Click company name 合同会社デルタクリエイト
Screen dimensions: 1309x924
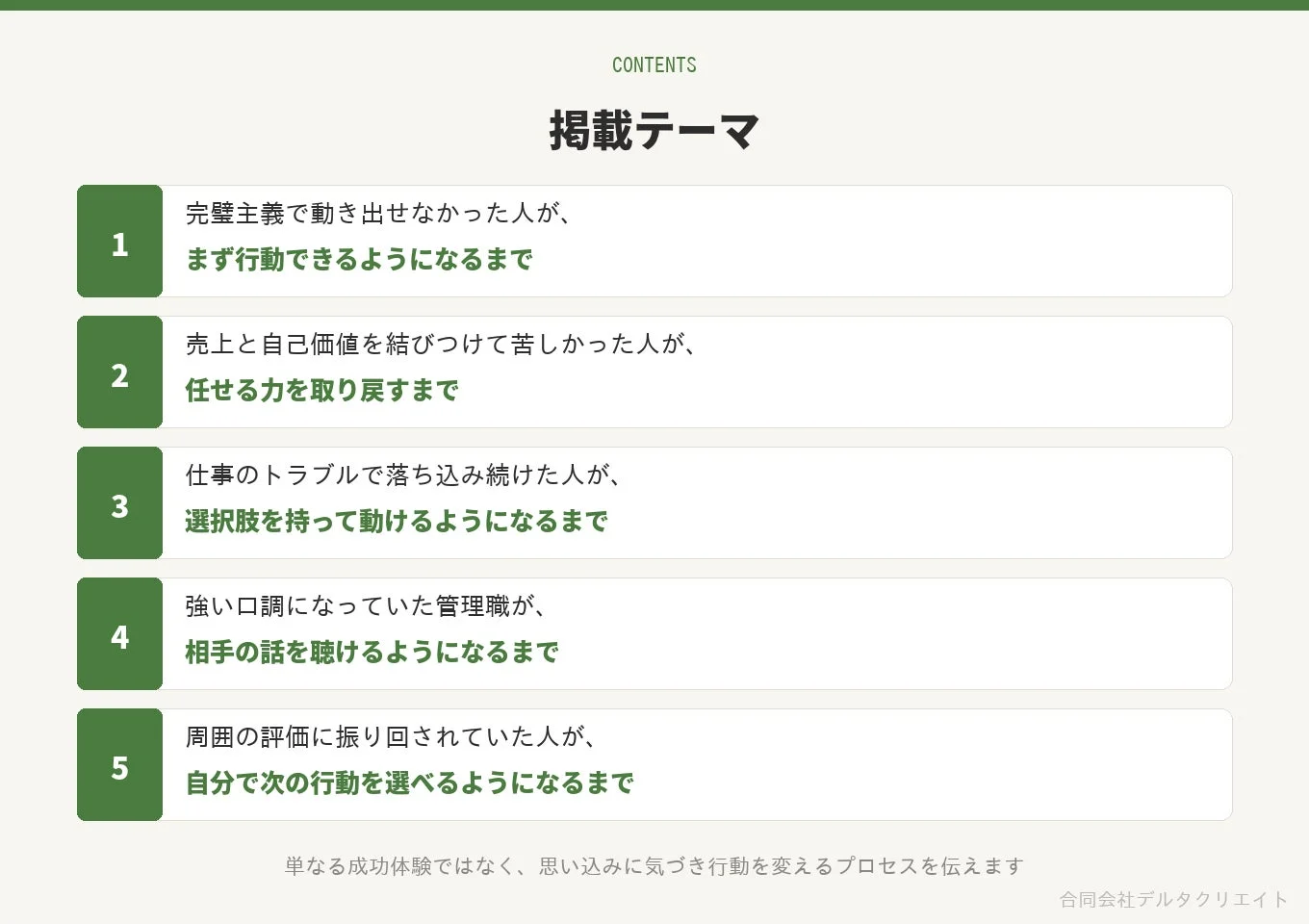[1173, 899]
